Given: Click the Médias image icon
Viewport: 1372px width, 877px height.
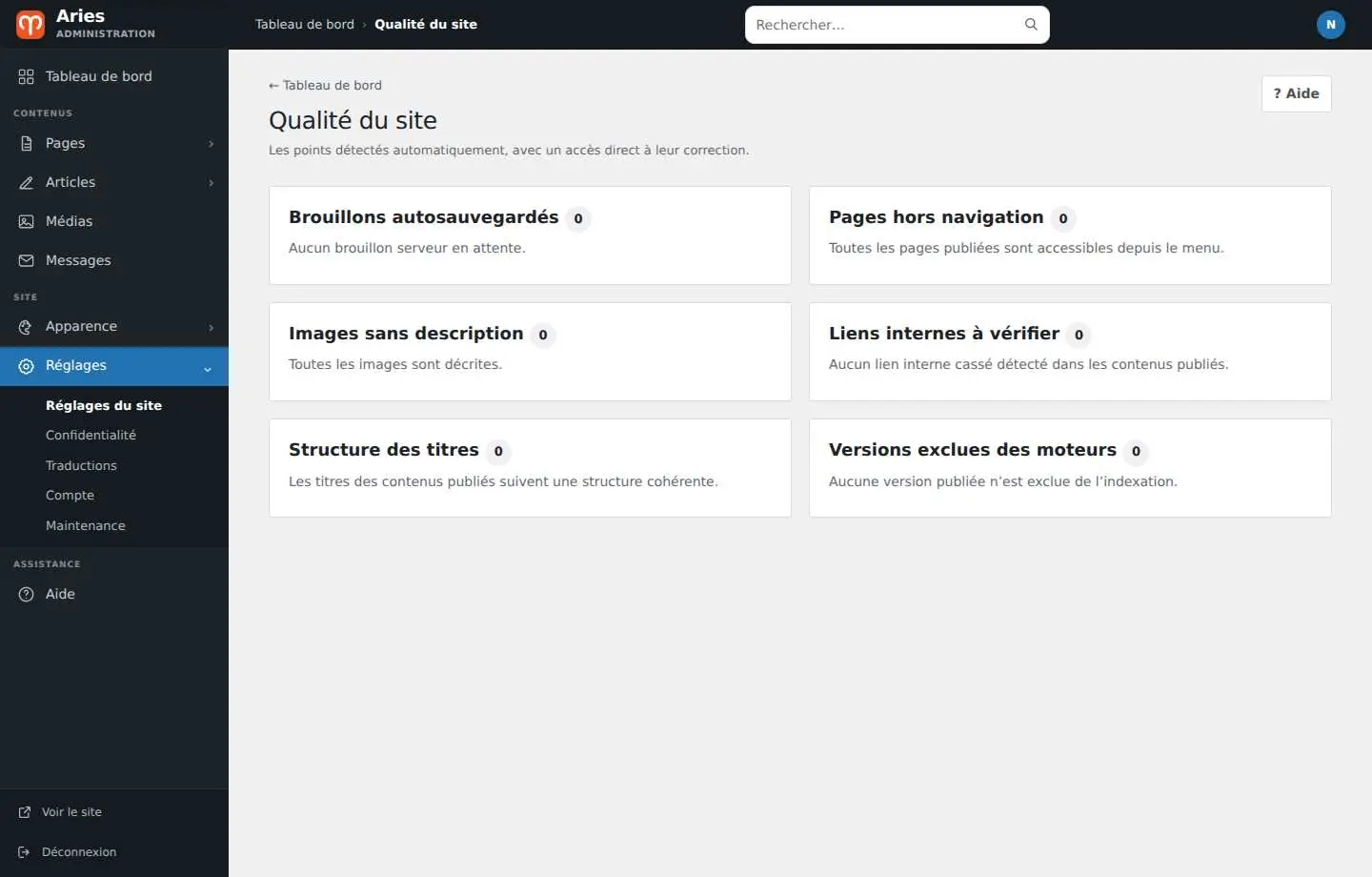Looking at the screenshot, I should click(26, 221).
